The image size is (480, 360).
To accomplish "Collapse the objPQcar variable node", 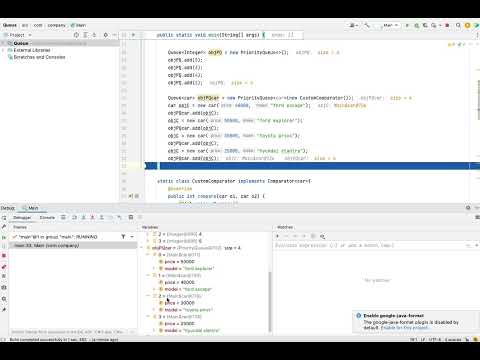I will [x=142, y=248].
